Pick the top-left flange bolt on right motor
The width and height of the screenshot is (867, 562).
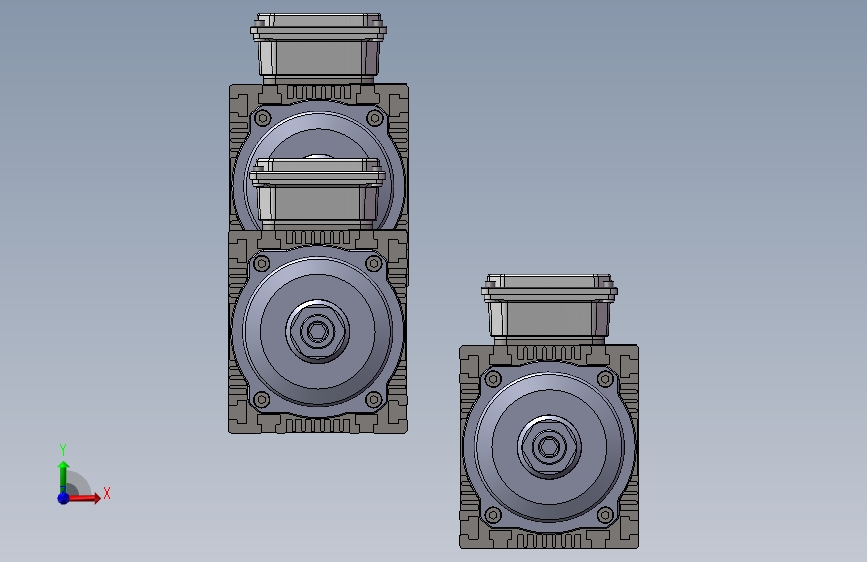click(x=493, y=379)
